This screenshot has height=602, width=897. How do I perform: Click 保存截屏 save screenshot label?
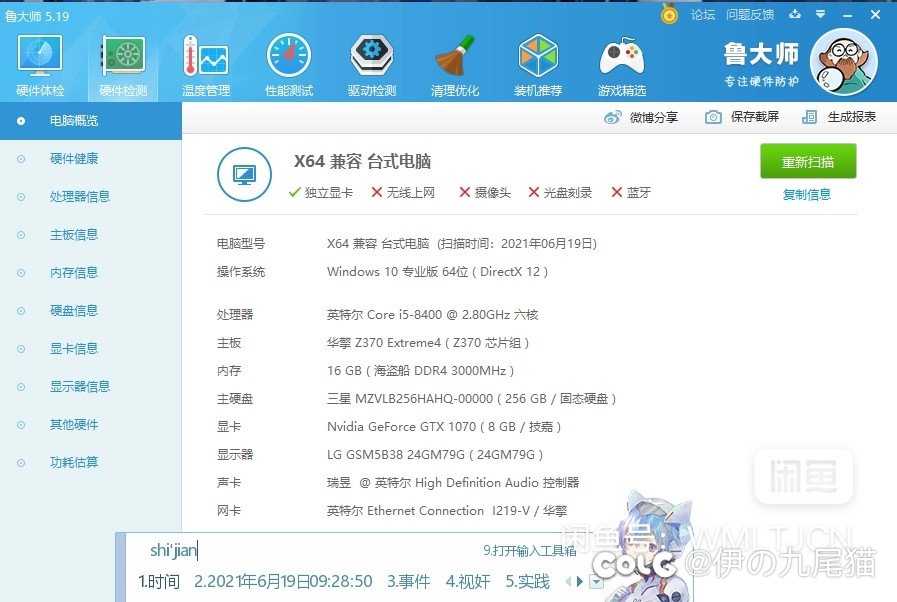pos(755,117)
